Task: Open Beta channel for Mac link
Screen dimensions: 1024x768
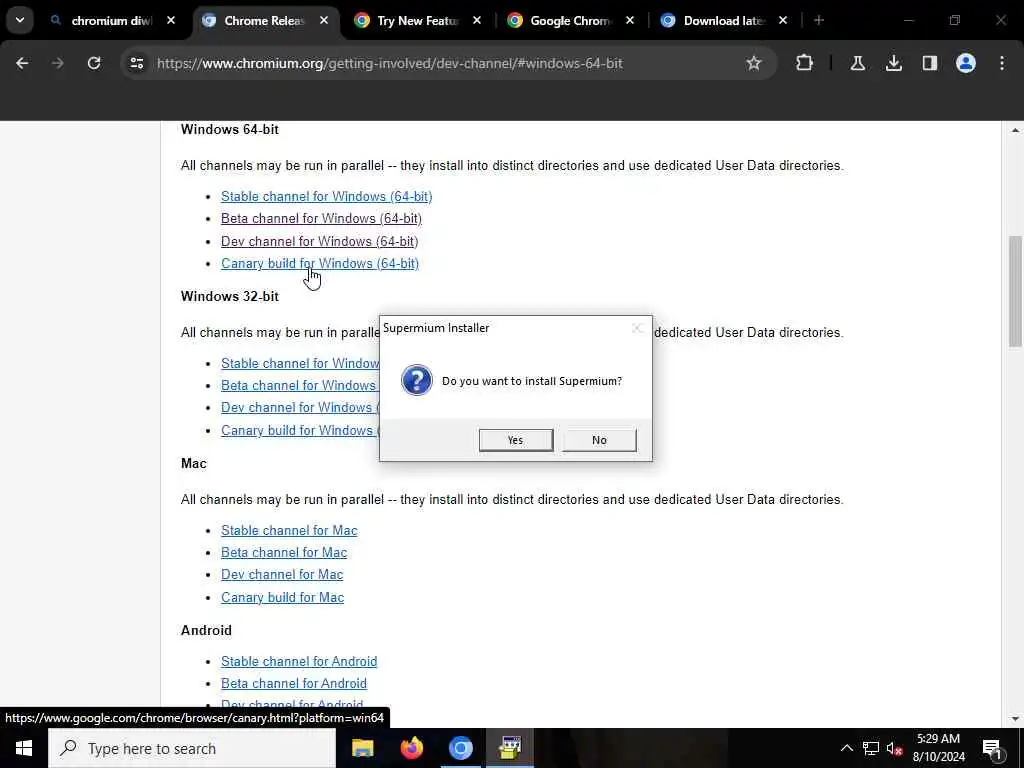Action: click(x=284, y=552)
